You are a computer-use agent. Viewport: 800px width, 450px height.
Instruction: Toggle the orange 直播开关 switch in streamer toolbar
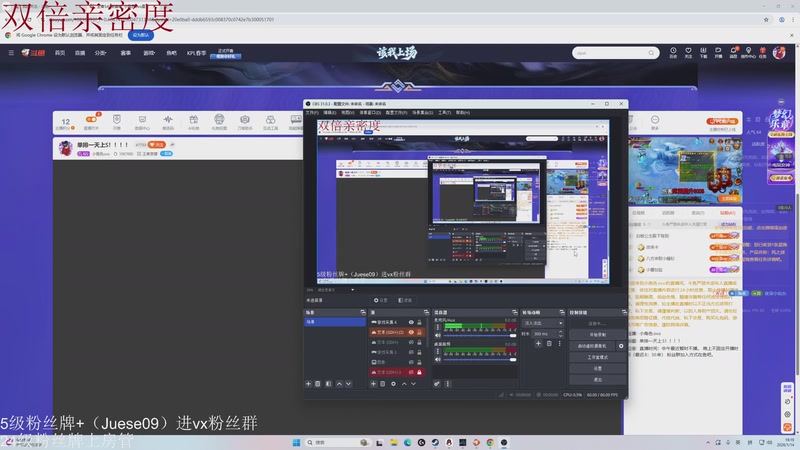(x=91, y=119)
